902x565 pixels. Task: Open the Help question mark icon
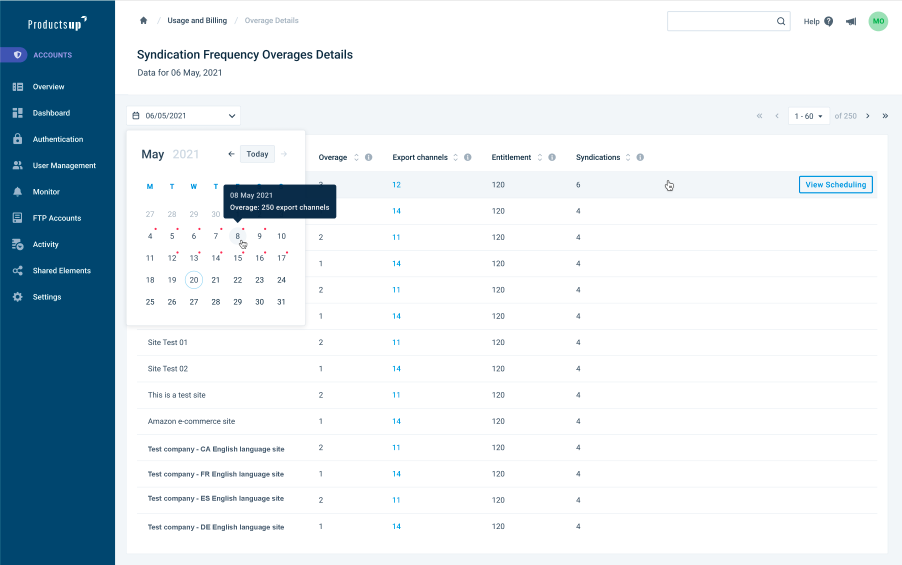pyautogui.click(x=828, y=21)
